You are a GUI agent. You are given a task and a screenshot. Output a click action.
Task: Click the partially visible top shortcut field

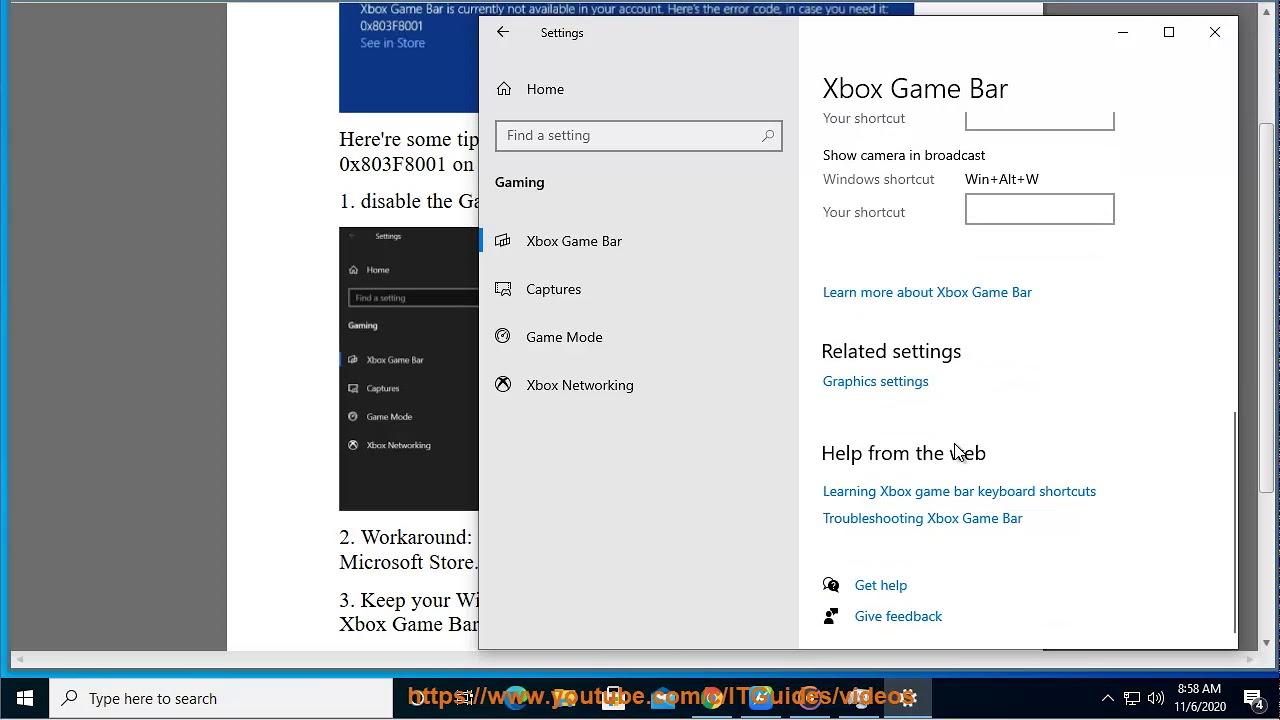(x=1039, y=121)
